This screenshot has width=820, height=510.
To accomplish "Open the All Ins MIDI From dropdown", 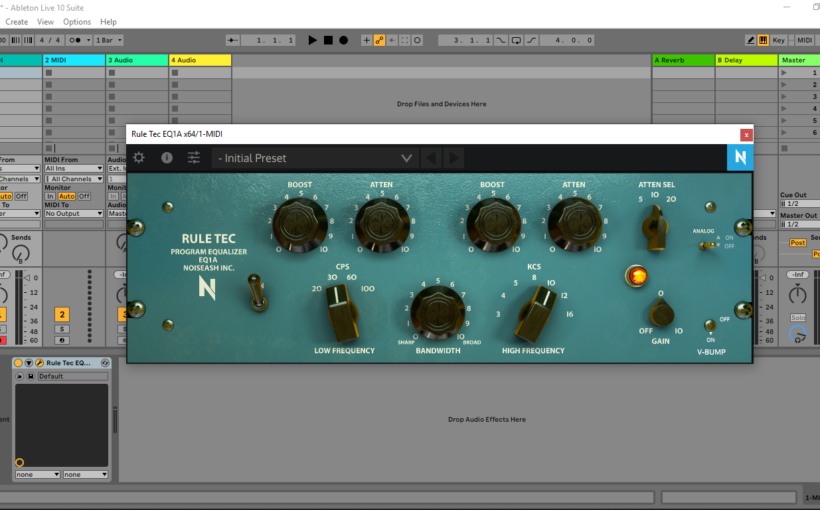I will coord(73,168).
